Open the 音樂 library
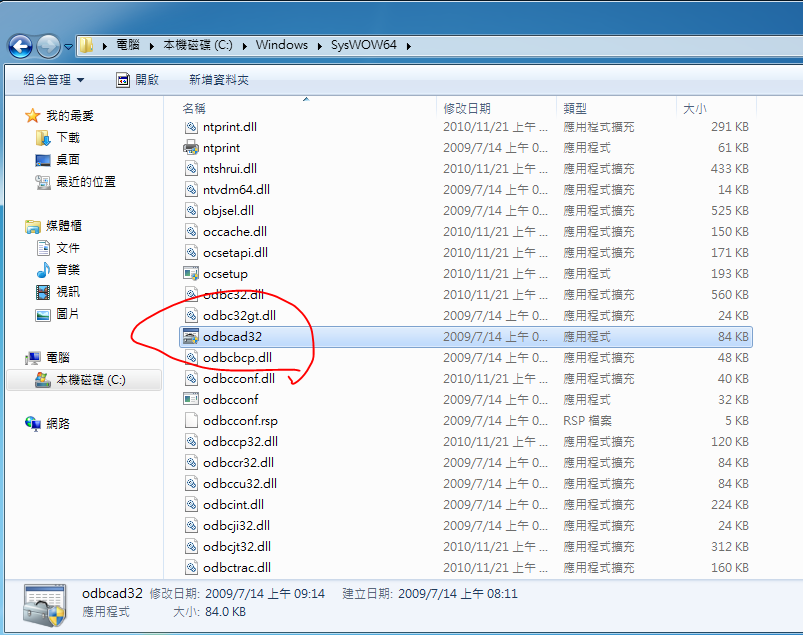The height and width of the screenshot is (635, 803). (68, 270)
